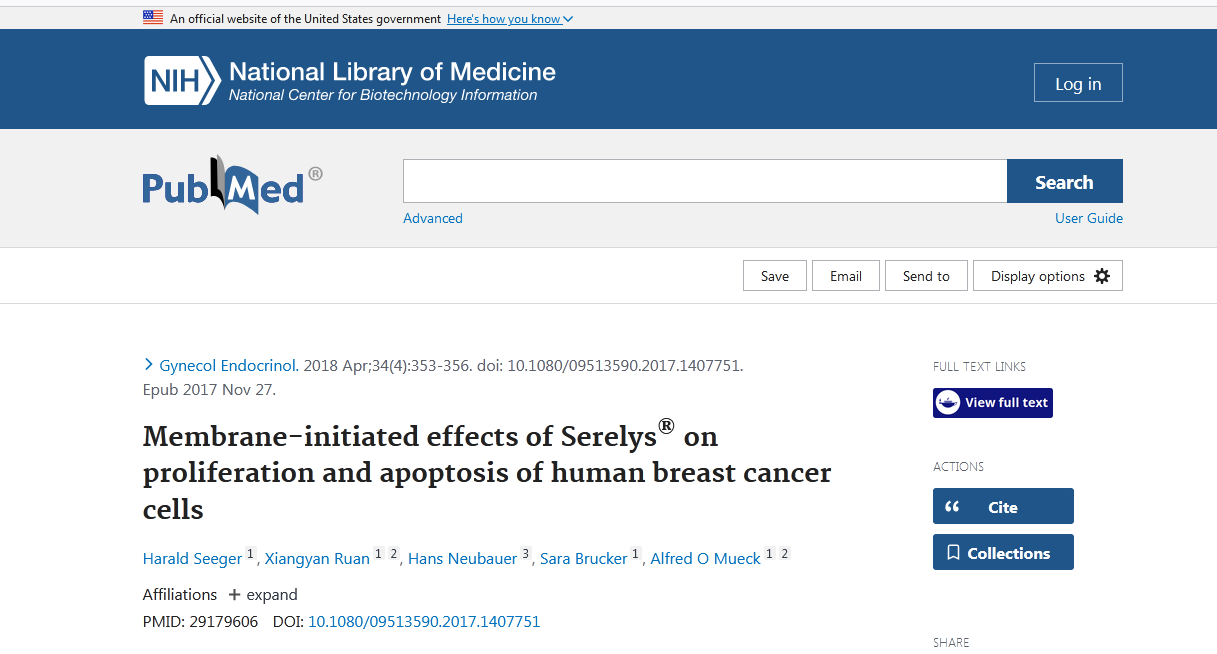The image size is (1217, 654).
Task: Open the DOI link under the authors
Action: point(424,622)
